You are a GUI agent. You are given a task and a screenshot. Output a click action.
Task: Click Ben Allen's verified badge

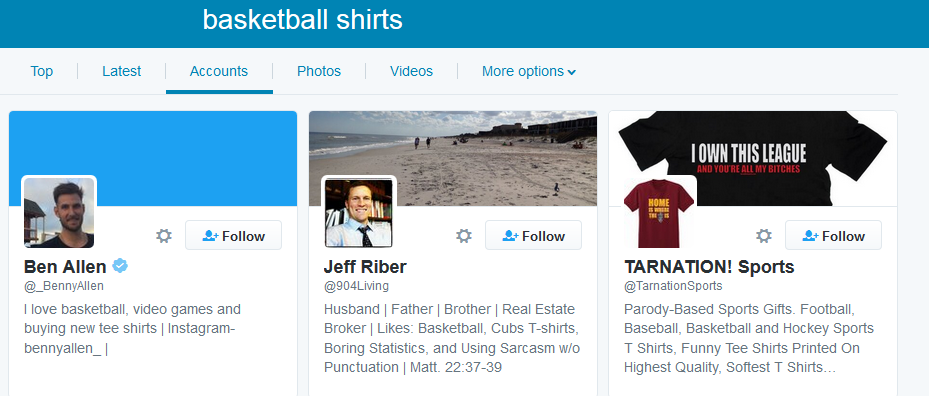(x=120, y=266)
